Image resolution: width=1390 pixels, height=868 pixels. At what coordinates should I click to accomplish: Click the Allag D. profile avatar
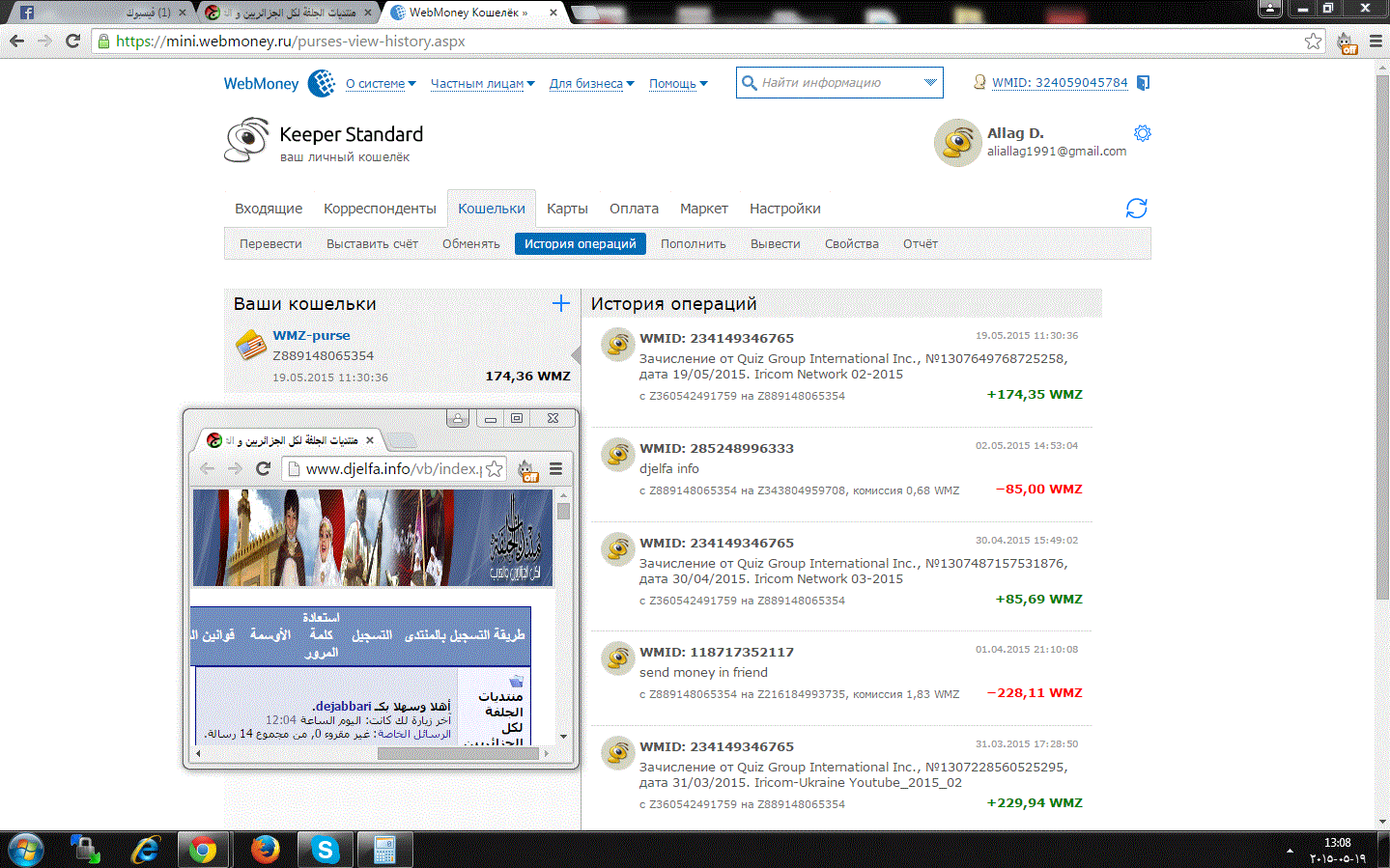tap(958, 143)
